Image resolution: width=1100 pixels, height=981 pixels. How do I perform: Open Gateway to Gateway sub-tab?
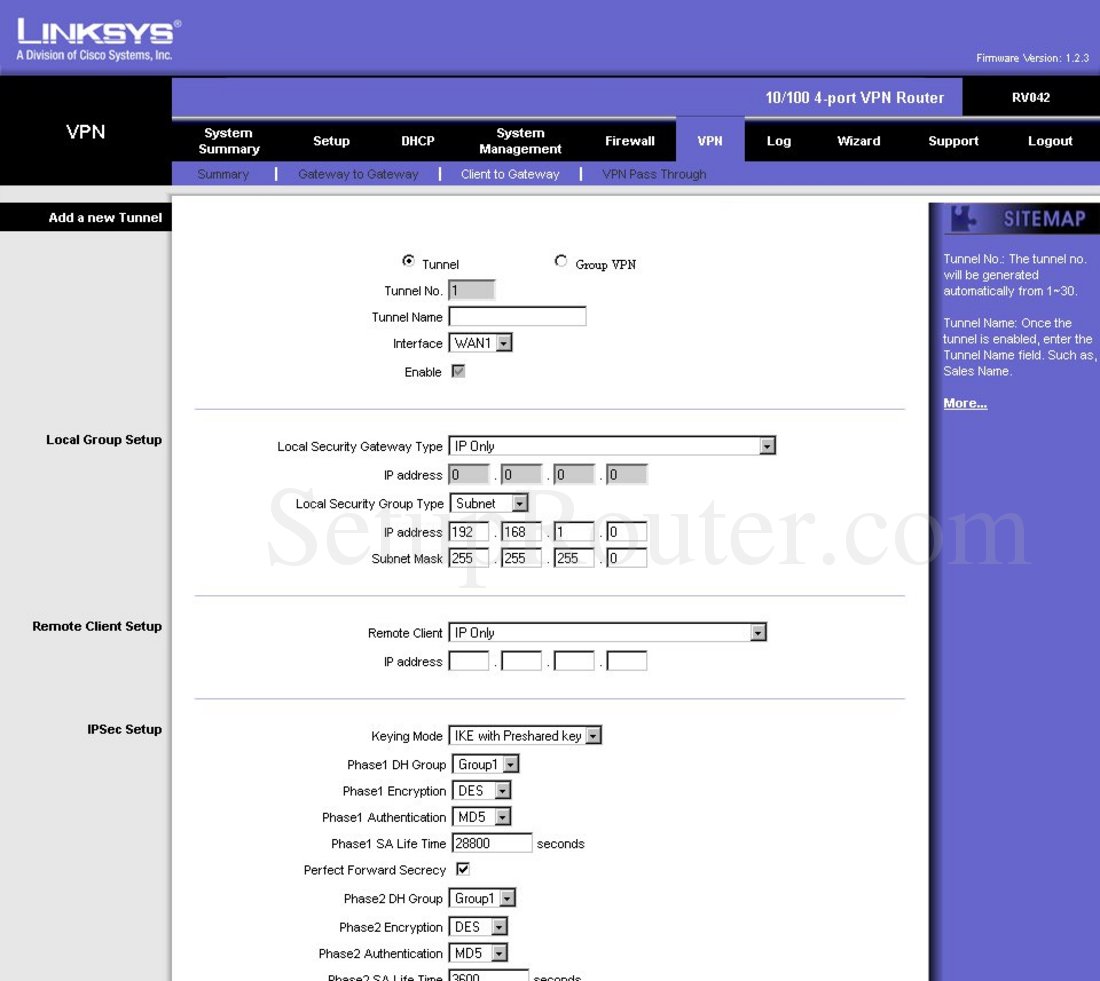pos(358,174)
